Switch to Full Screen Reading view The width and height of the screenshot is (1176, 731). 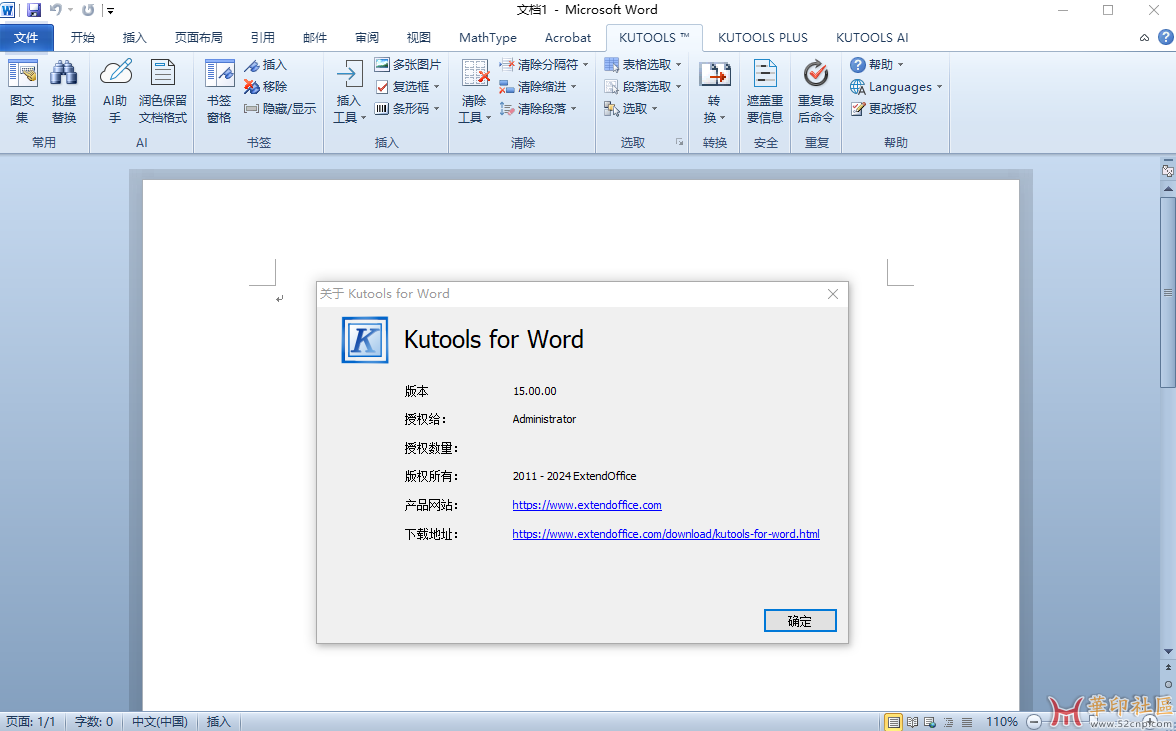click(x=912, y=722)
